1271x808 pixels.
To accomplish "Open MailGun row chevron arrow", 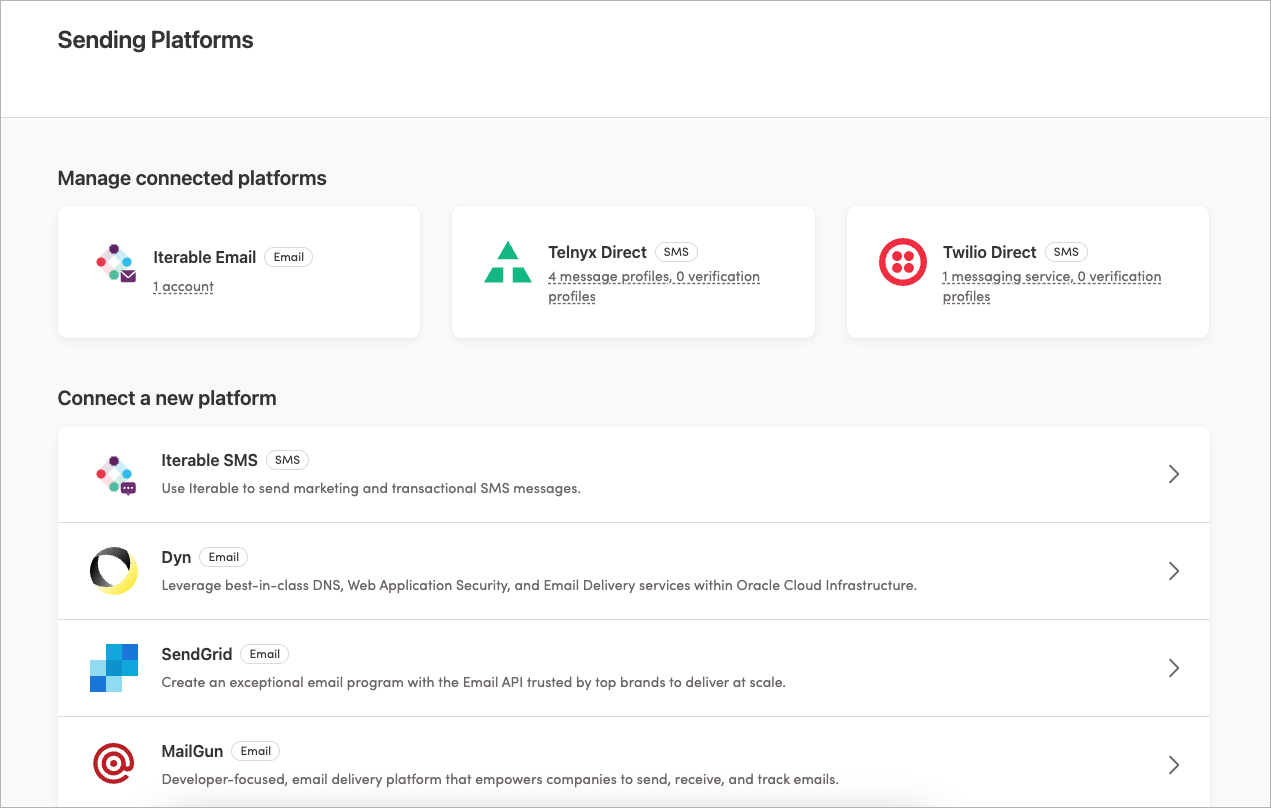I will click(x=1174, y=765).
